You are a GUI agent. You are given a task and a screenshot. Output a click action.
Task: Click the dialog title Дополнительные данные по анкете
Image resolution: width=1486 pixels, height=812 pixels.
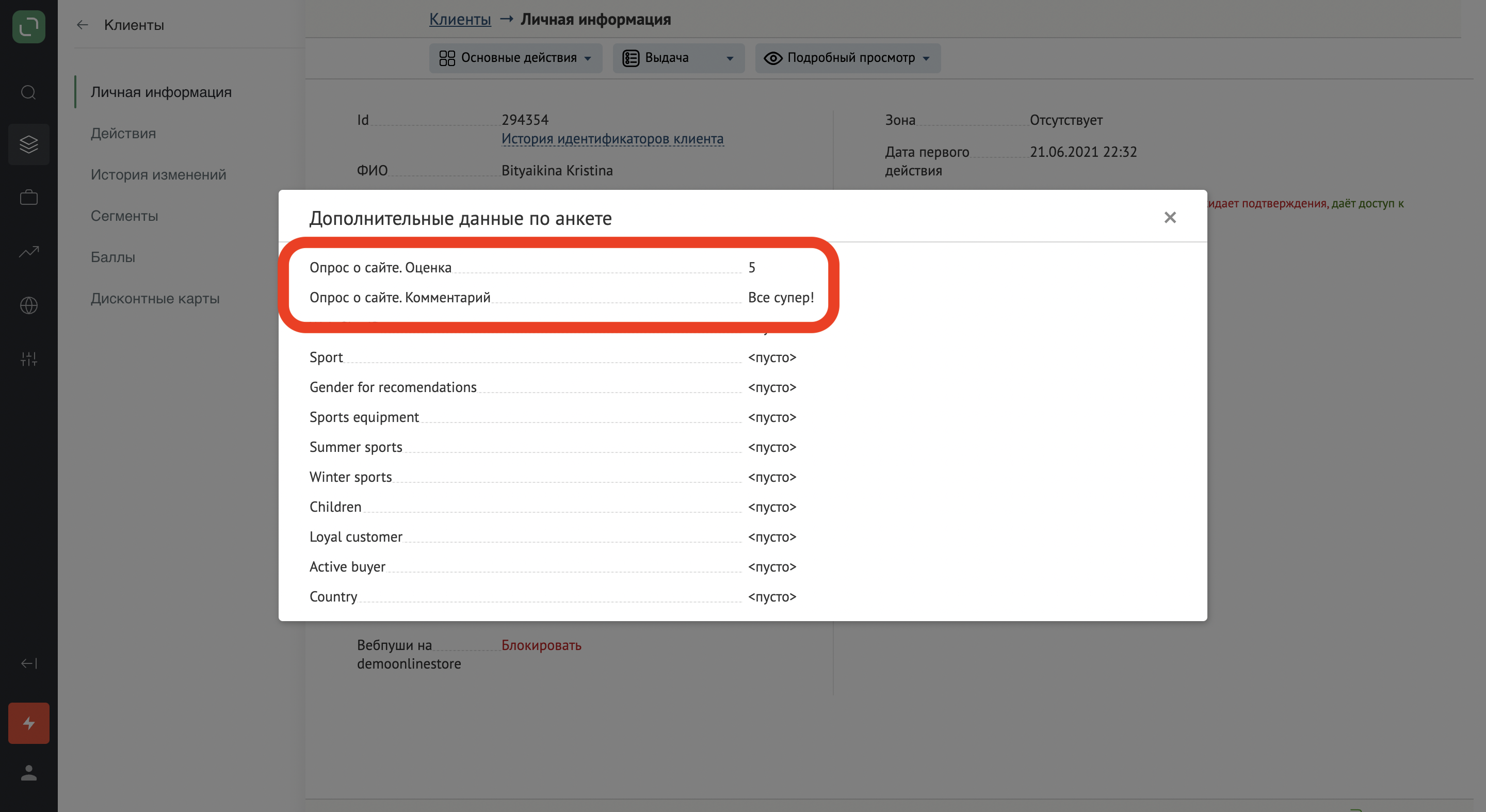pos(460,218)
